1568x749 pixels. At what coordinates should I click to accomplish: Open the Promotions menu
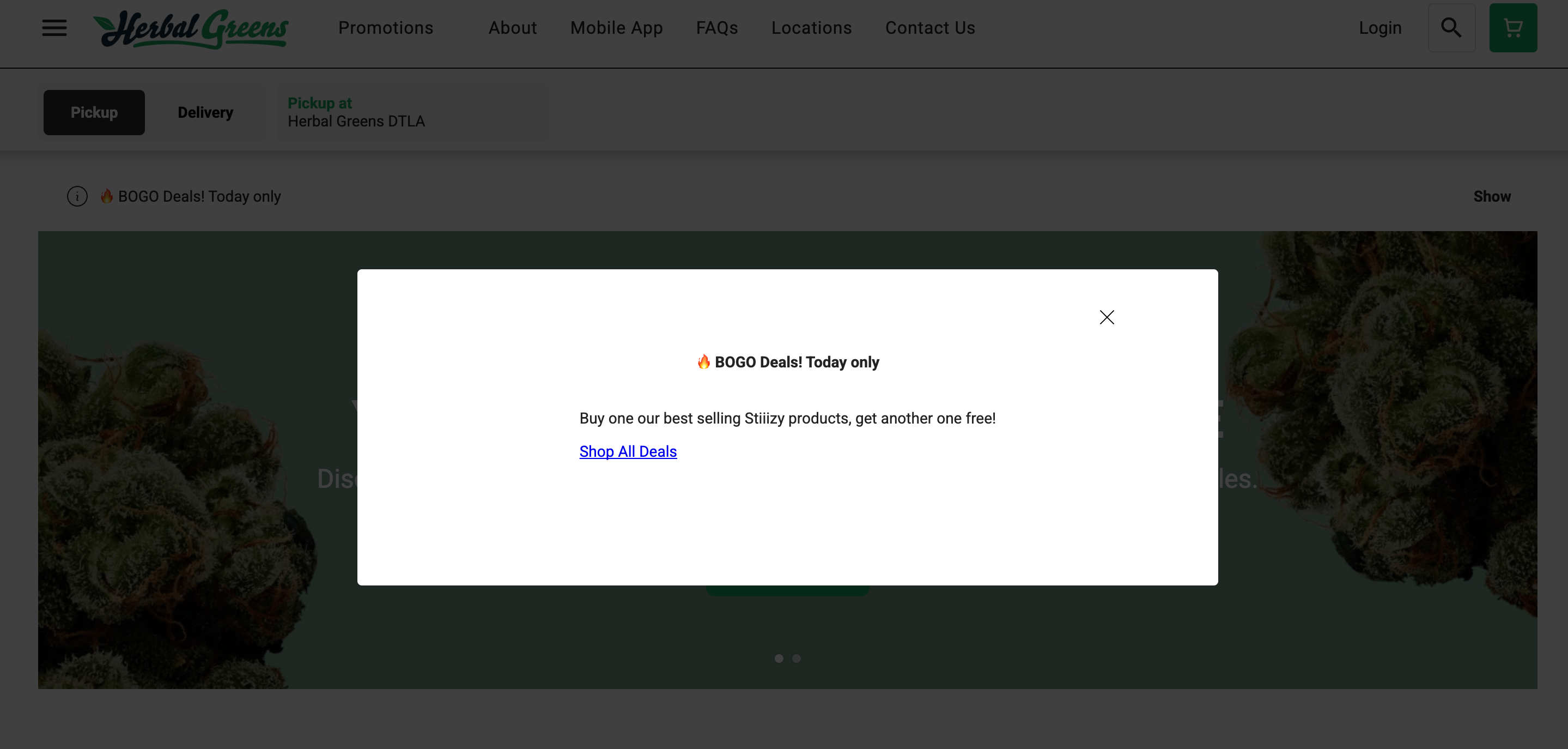tap(386, 28)
